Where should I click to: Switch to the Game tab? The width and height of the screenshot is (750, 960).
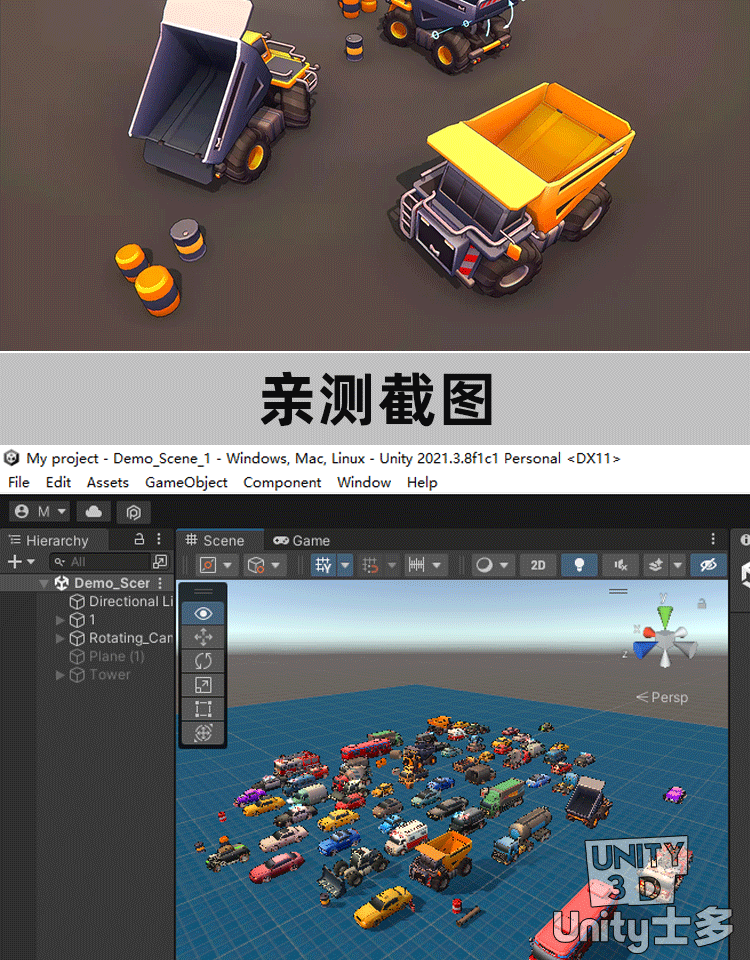pos(301,540)
